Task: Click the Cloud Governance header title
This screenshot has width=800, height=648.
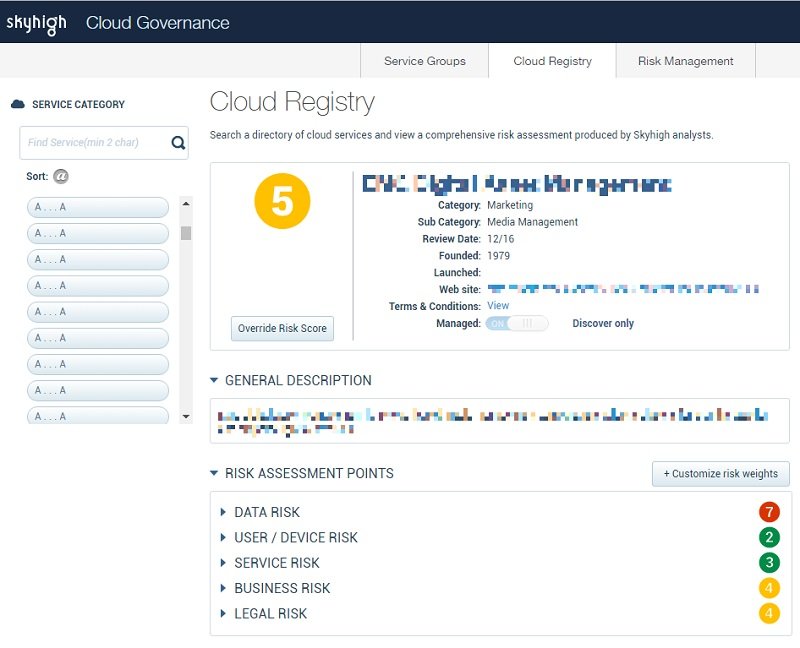Action: click(158, 23)
